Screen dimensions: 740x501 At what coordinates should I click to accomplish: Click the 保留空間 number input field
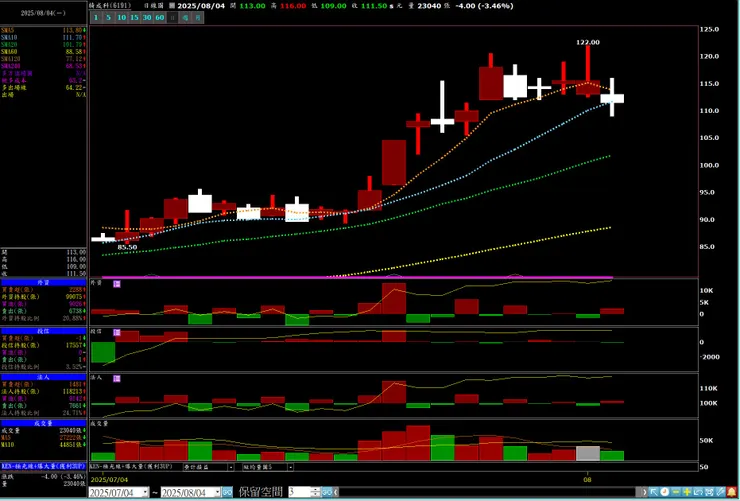tap(300, 492)
